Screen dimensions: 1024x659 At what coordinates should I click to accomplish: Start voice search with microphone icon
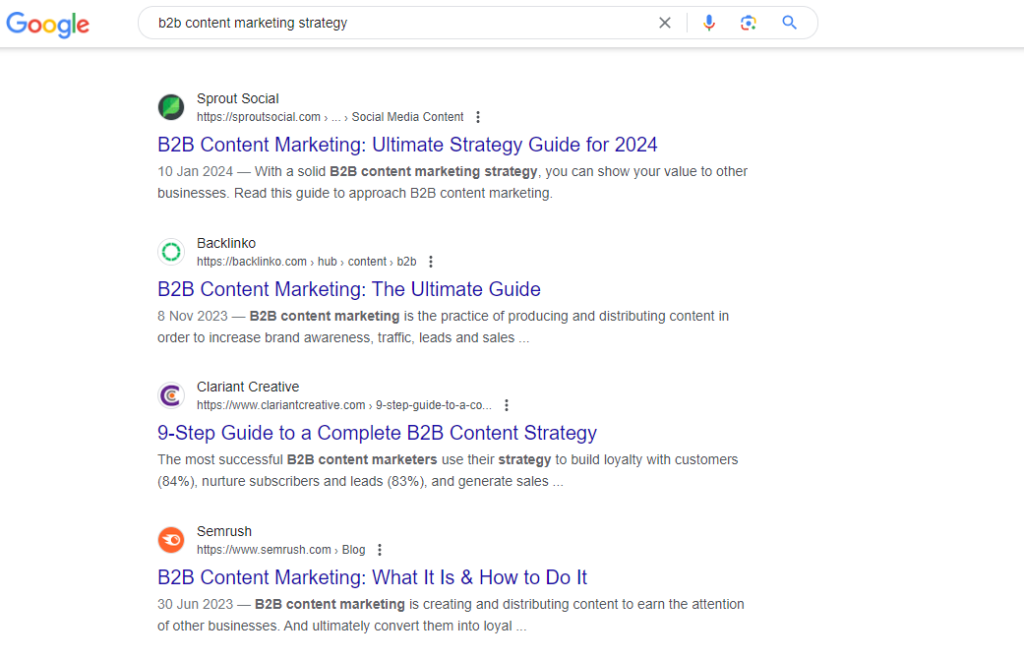709,23
